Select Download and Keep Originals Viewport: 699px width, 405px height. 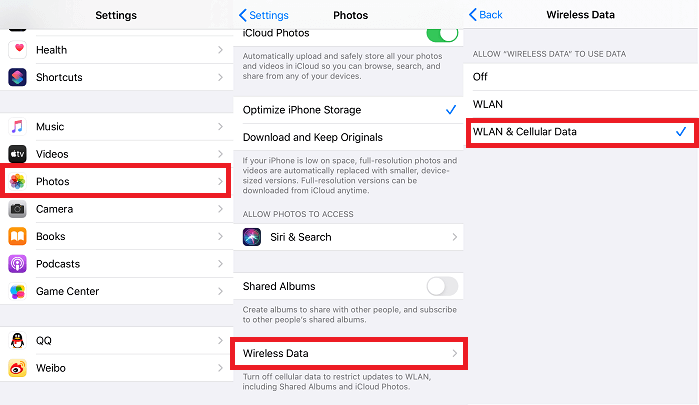click(x=312, y=137)
